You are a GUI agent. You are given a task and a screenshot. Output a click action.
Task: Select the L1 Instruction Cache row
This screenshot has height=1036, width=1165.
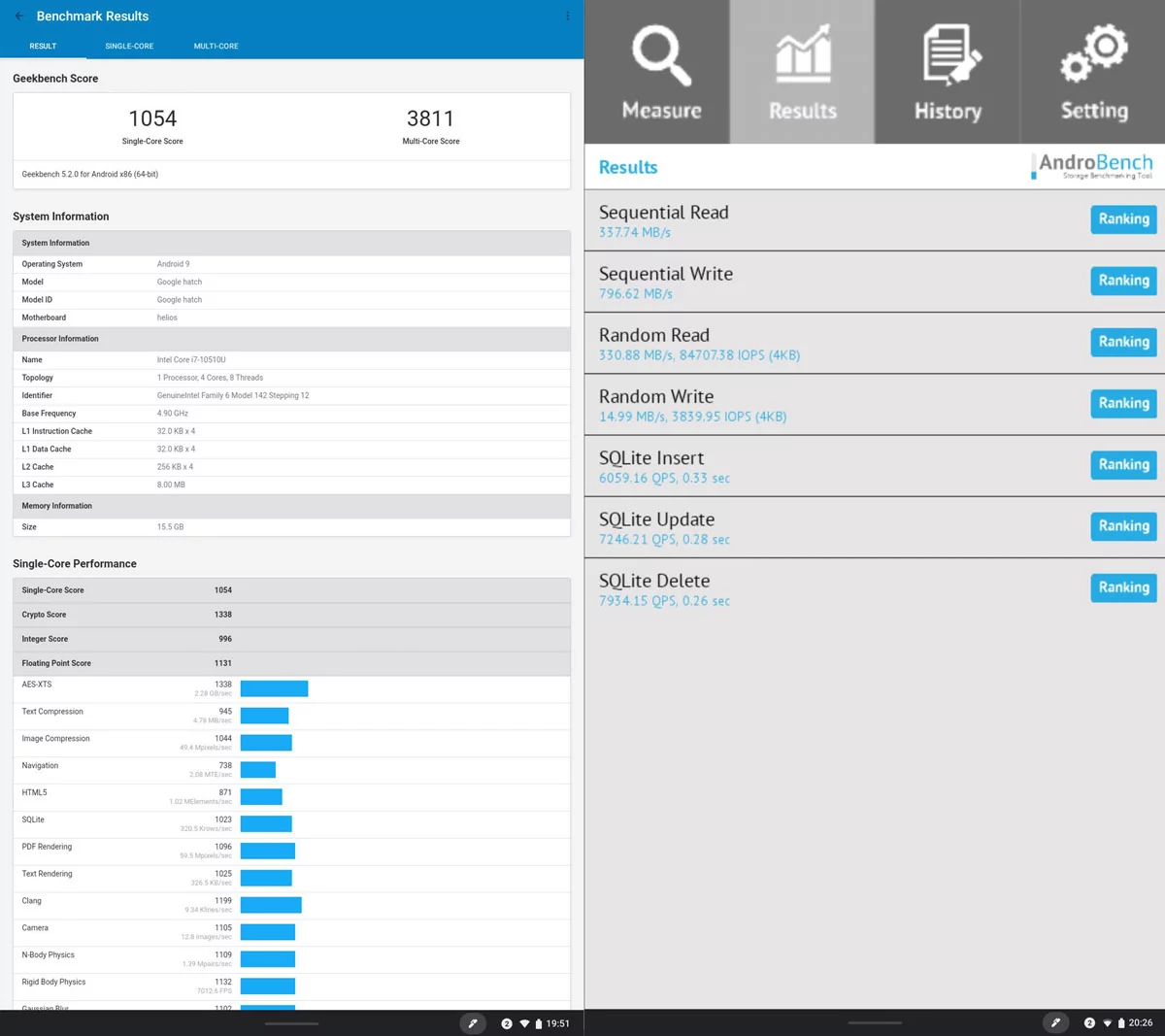291,431
